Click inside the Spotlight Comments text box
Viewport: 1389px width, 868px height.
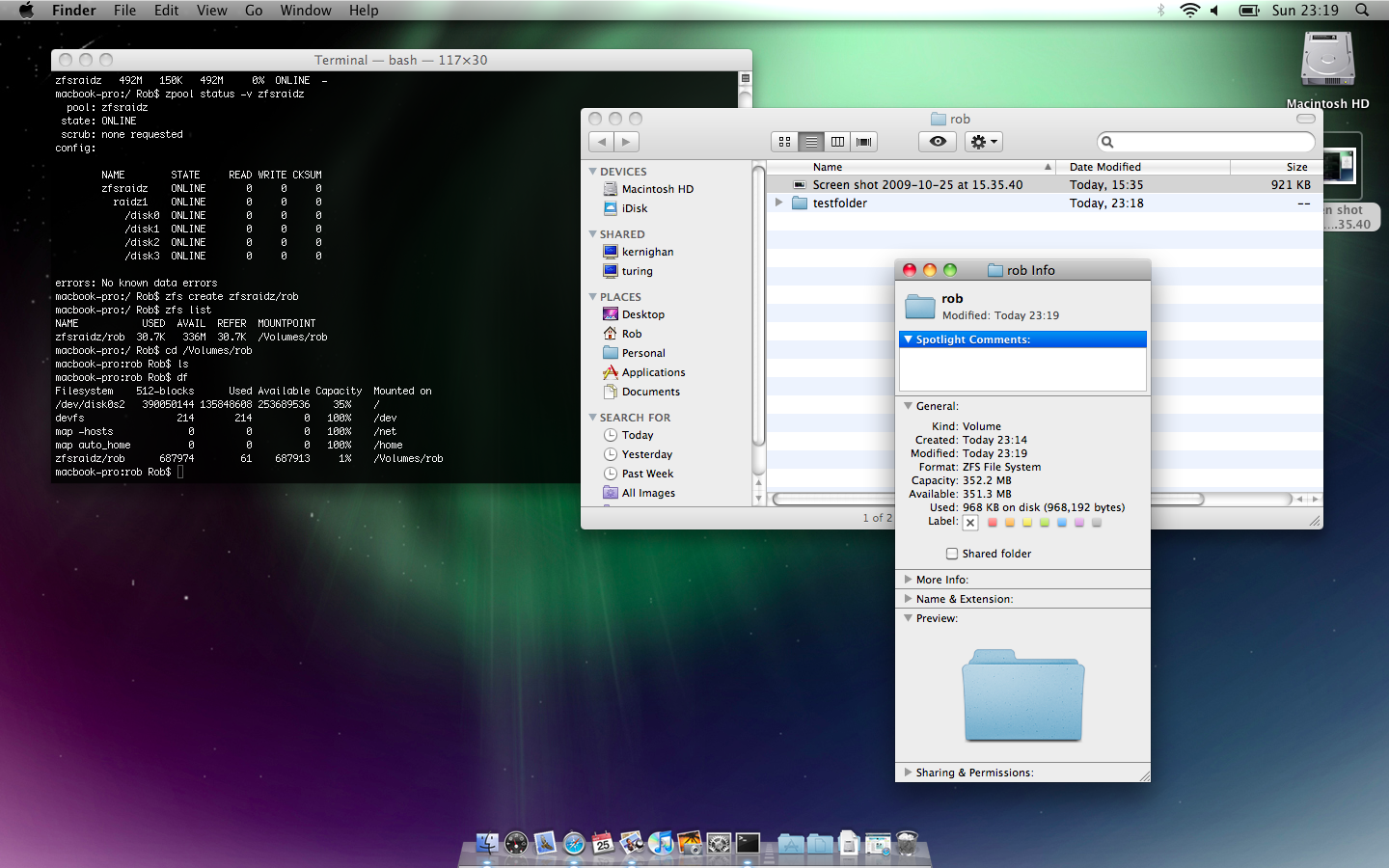point(1022,369)
